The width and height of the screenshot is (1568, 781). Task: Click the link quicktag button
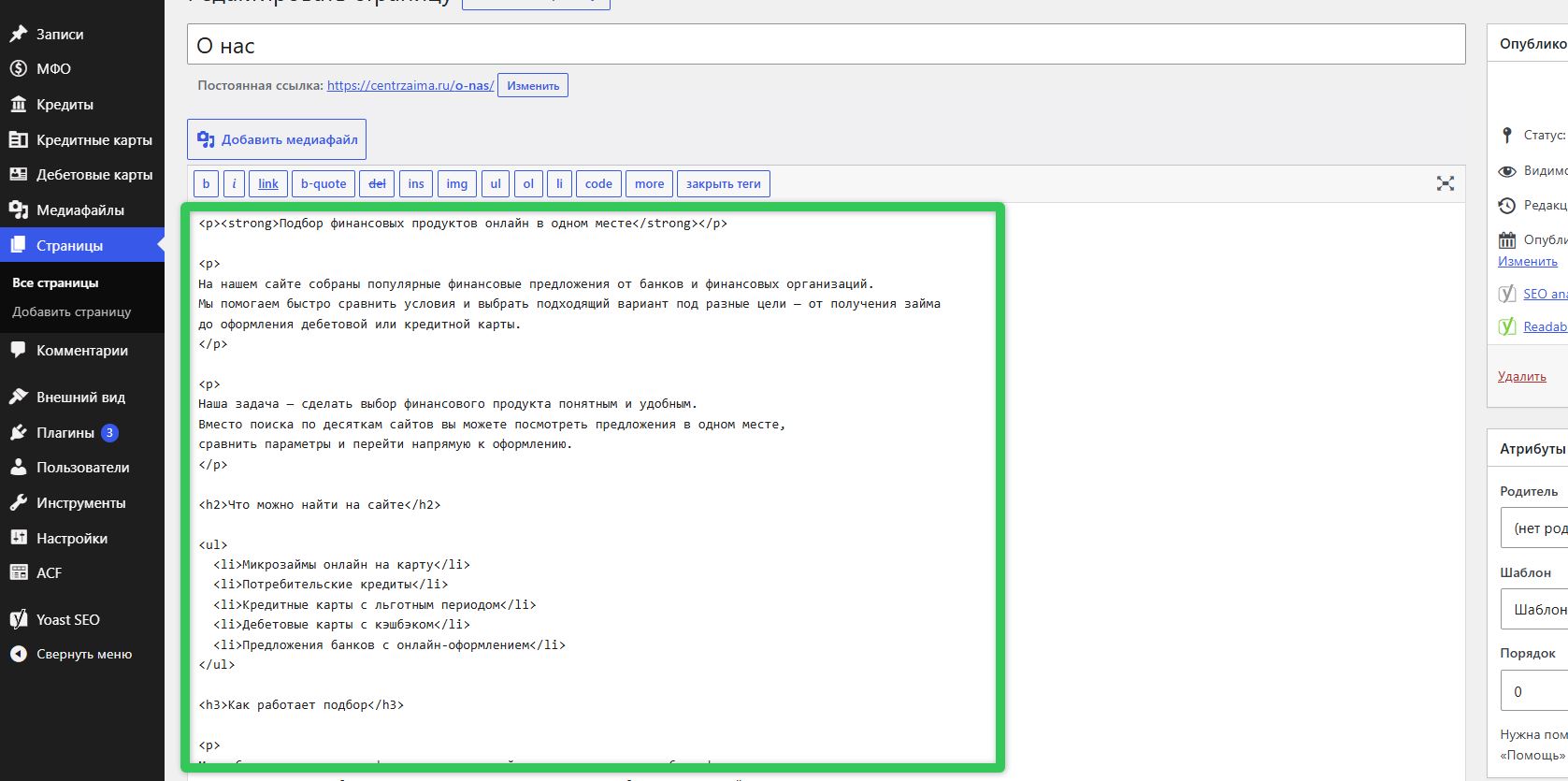coord(268,183)
